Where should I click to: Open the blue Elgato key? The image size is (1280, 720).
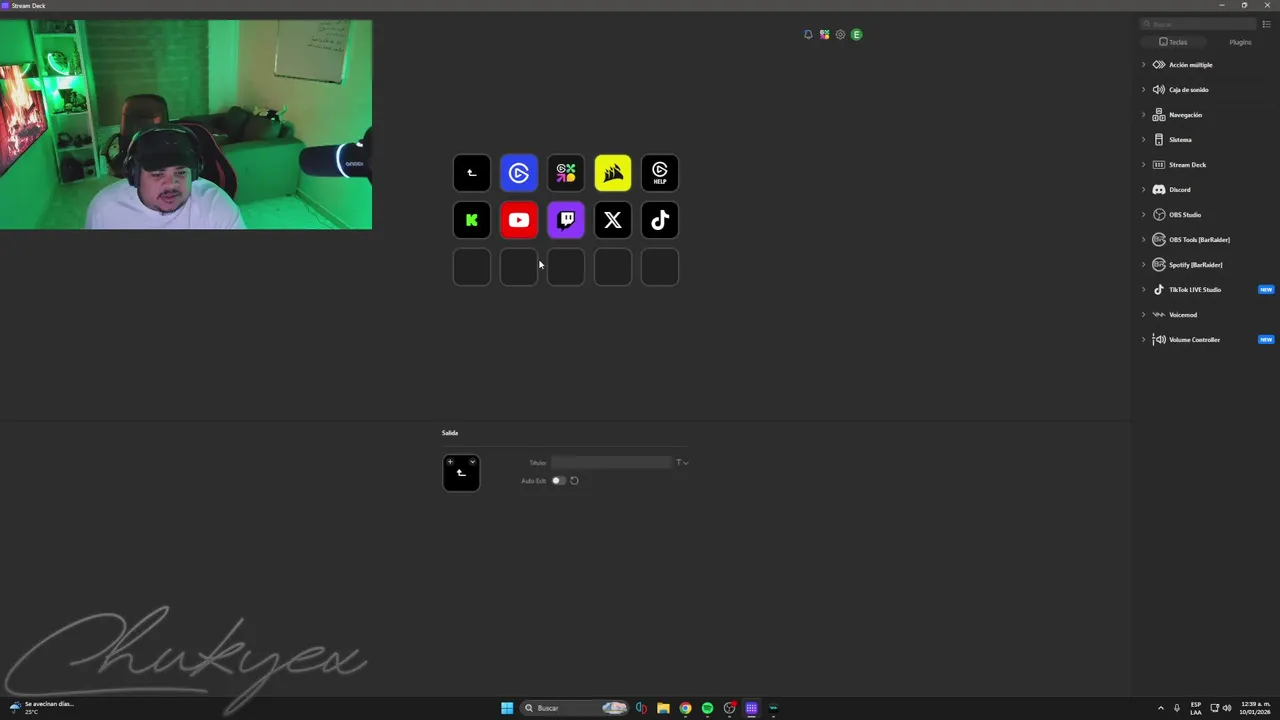[519, 173]
